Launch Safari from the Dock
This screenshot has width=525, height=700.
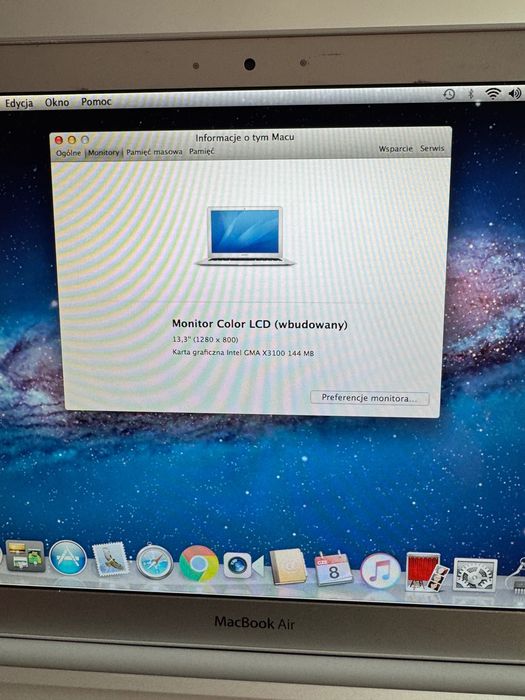point(154,562)
